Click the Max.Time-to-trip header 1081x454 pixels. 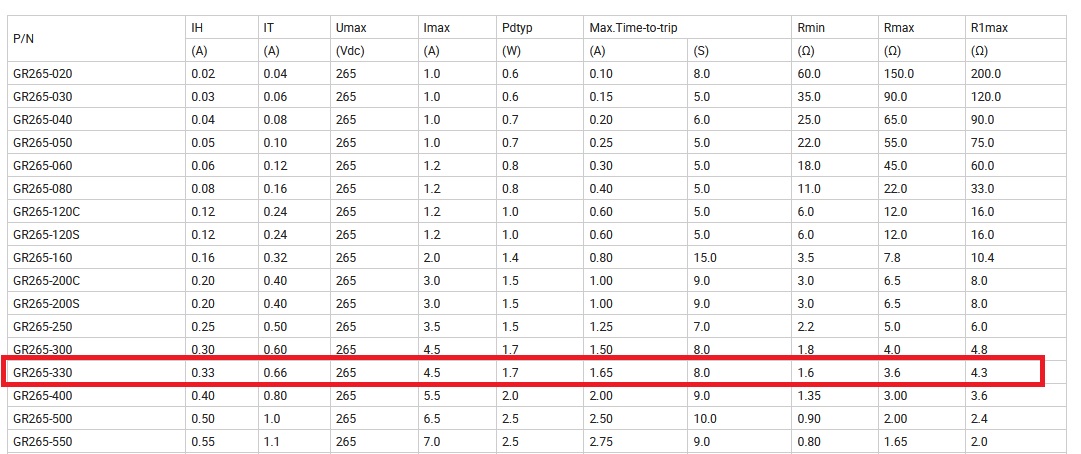click(x=633, y=28)
